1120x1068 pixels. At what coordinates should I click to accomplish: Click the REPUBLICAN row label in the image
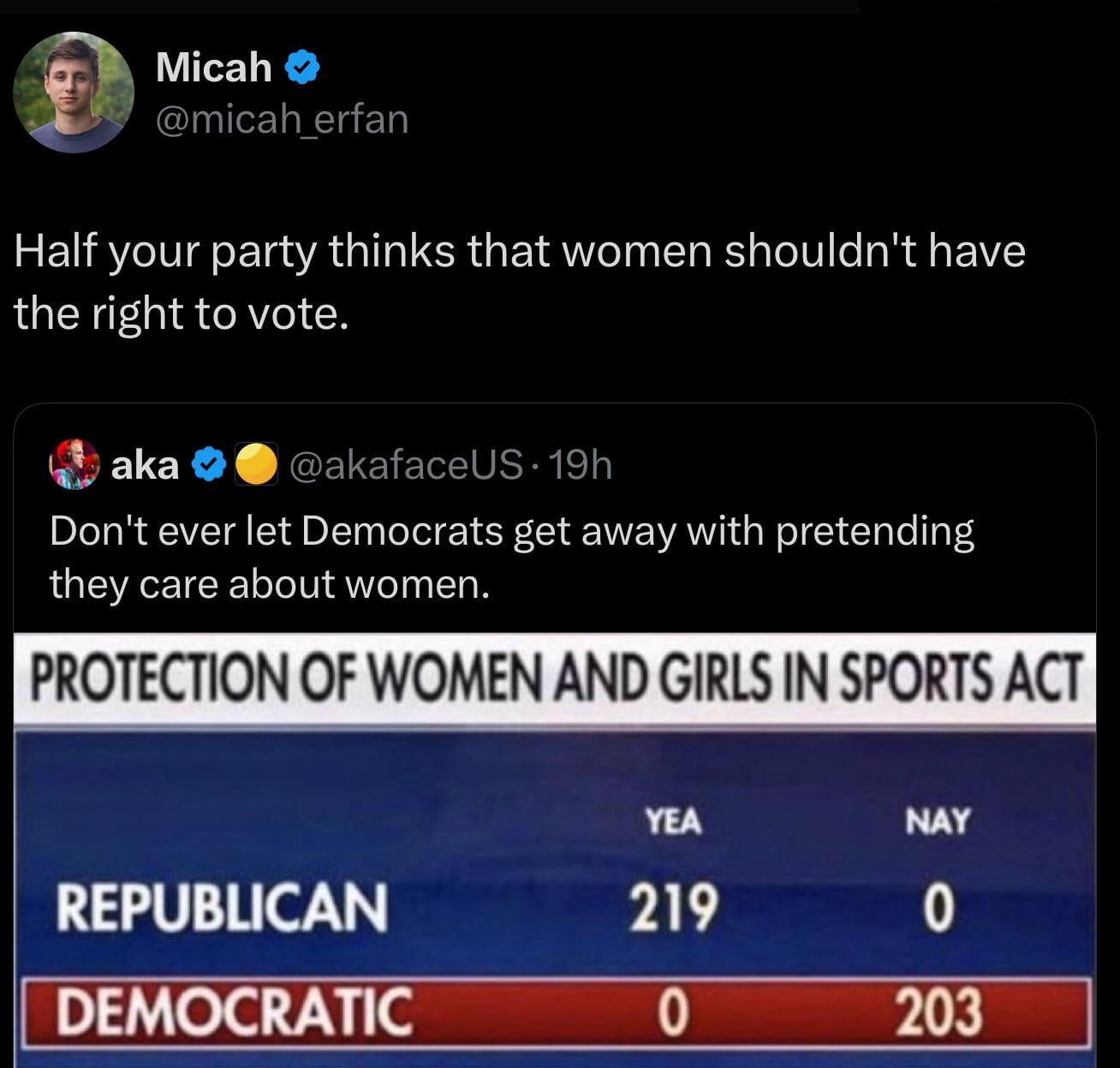(222, 907)
